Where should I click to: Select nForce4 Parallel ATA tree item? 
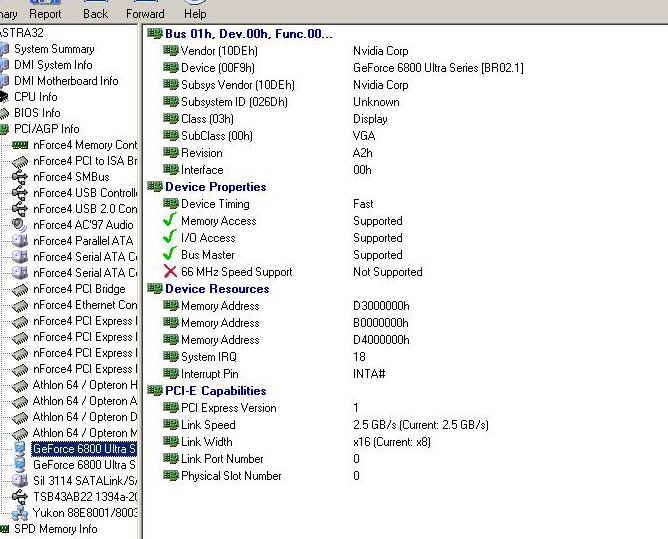pos(83,241)
